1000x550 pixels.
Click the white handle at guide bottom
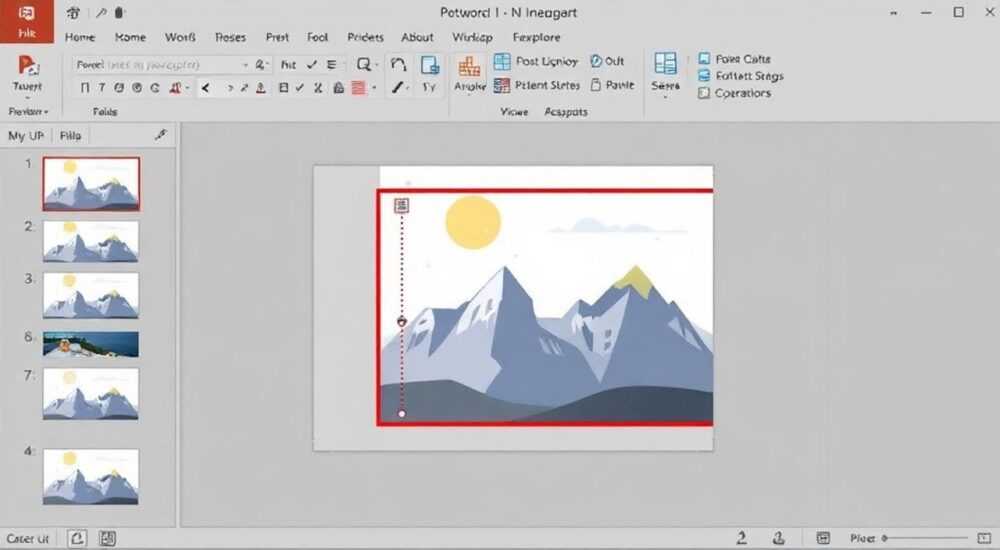[x=401, y=414]
